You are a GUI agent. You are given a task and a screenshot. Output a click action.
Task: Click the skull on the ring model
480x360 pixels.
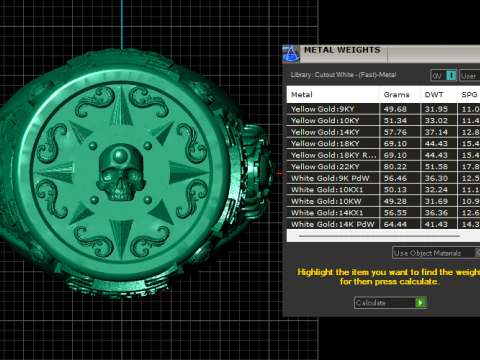(x=121, y=173)
